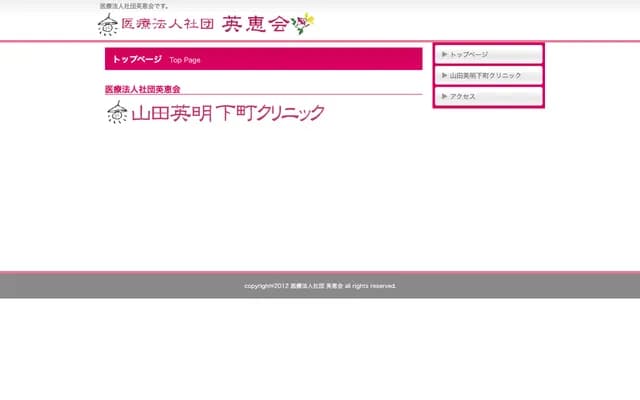Click the arrow icon beside sidebar 山田英明下町クリニック
This screenshot has height=400, width=640.
tap(444, 75)
